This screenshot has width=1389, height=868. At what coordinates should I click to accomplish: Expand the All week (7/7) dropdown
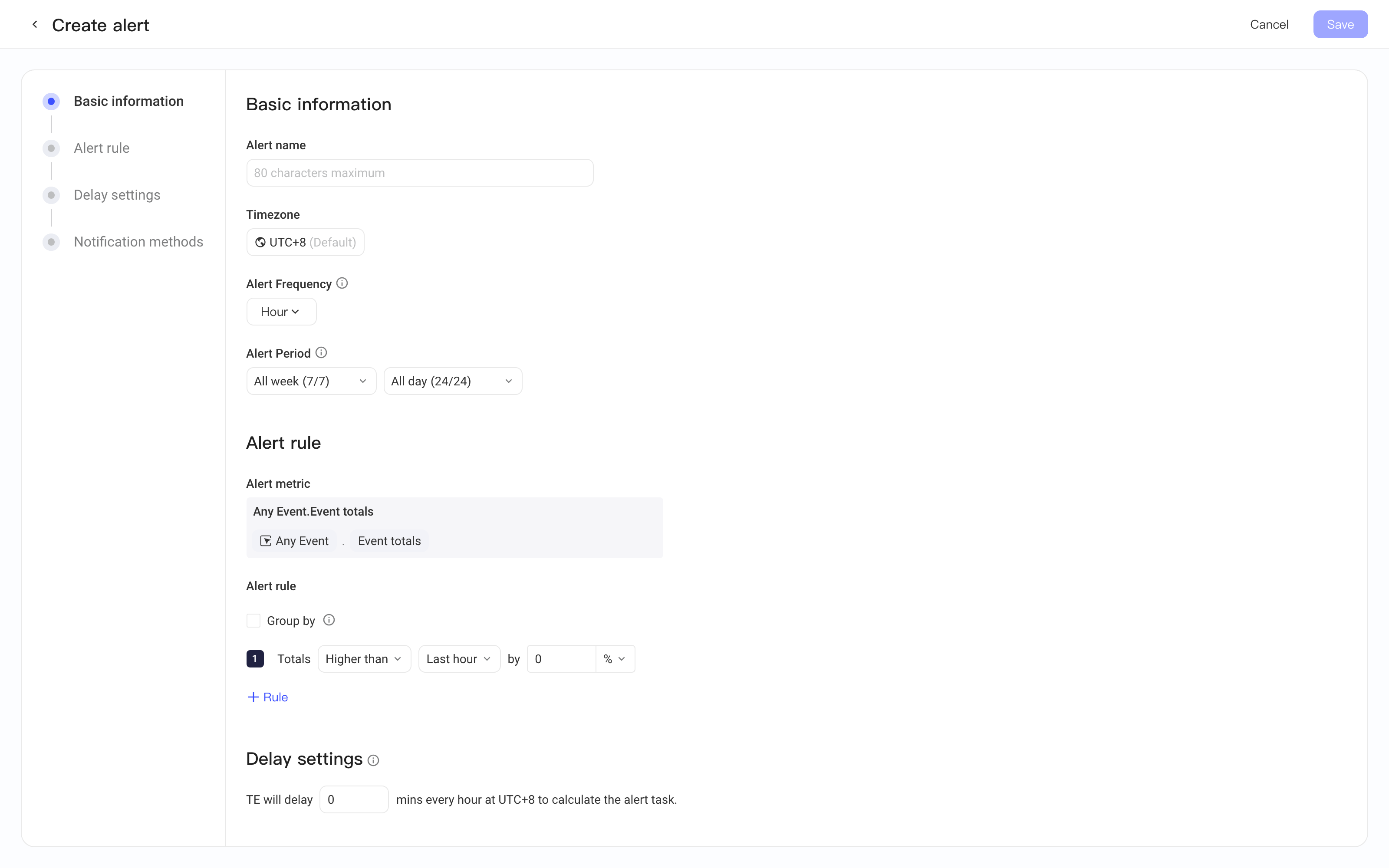[x=311, y=381]
